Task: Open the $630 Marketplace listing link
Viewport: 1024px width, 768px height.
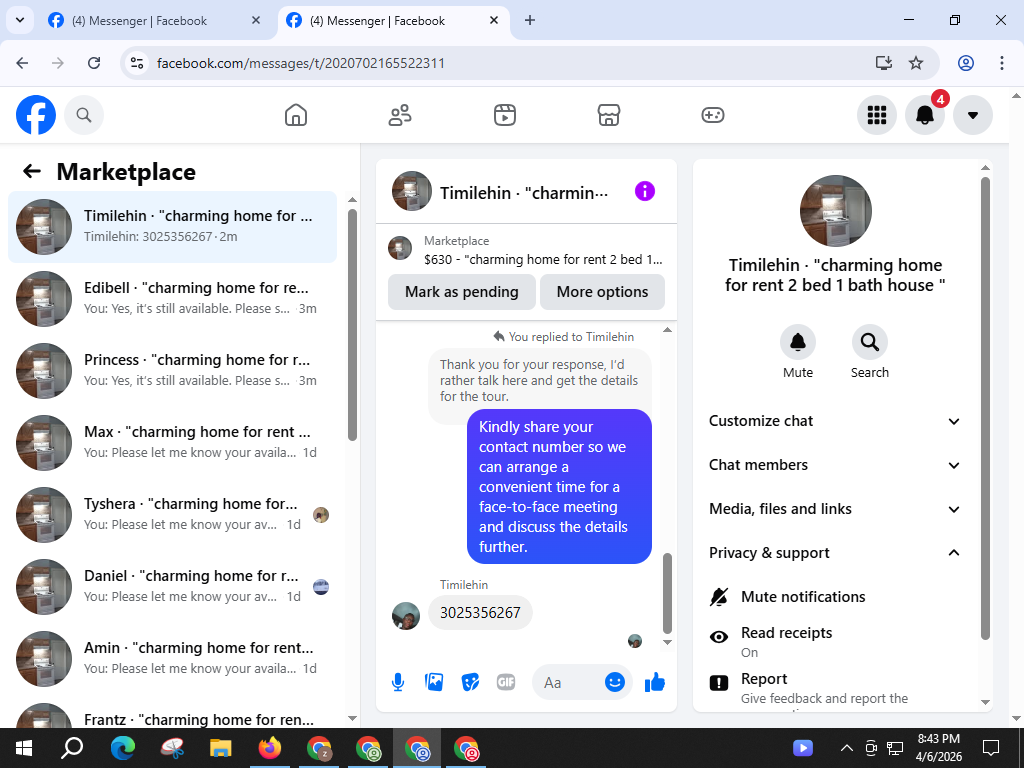Action: click(526, 250)
